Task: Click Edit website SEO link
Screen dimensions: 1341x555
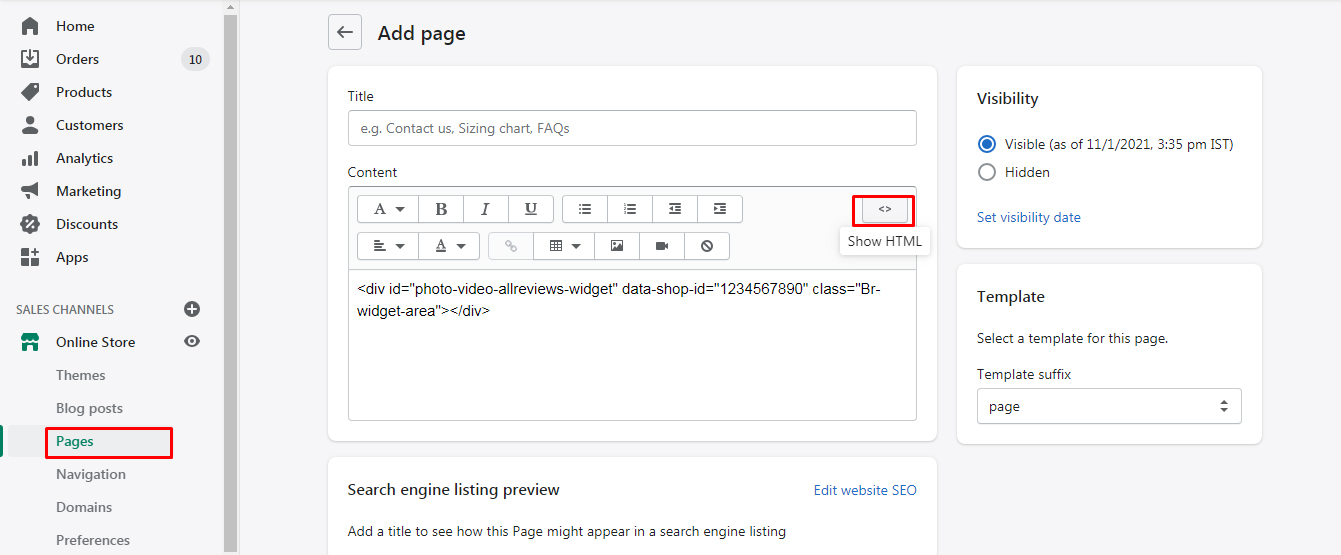Action: click(865, 490)
